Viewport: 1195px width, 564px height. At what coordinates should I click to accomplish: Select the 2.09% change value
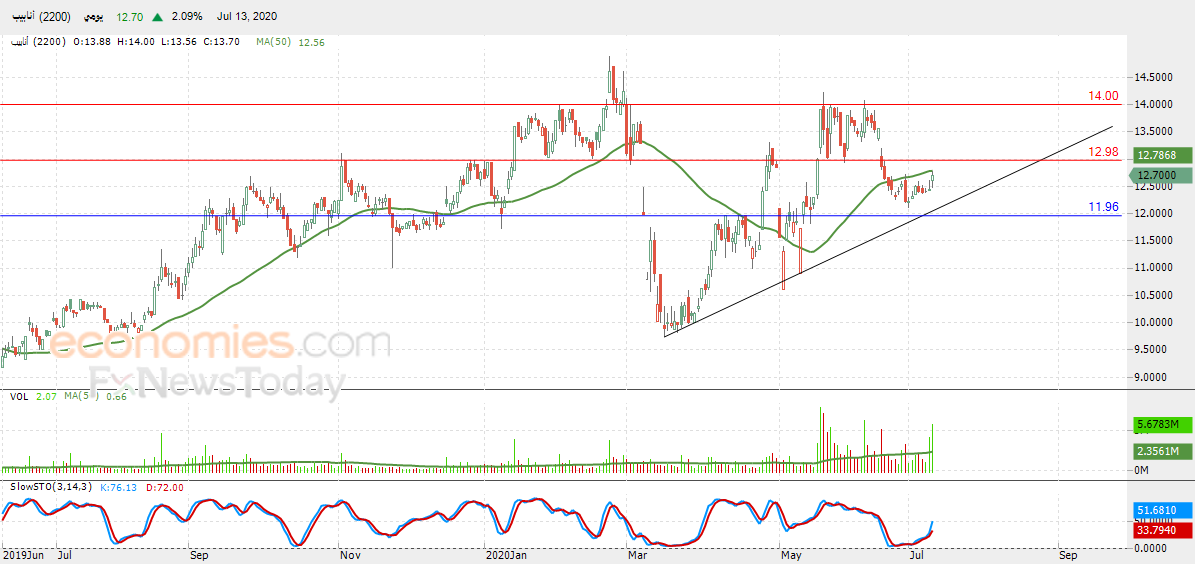click(187, 16)
